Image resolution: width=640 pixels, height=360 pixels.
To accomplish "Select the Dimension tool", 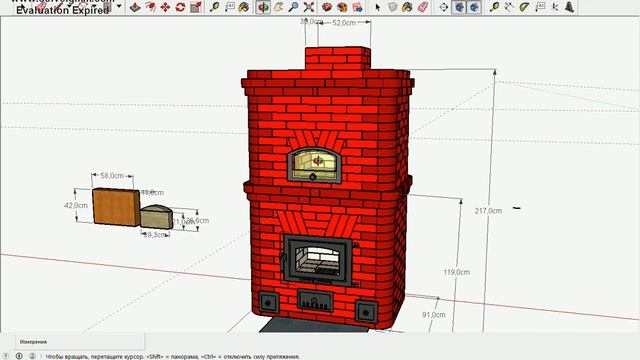I will point(509,7).
